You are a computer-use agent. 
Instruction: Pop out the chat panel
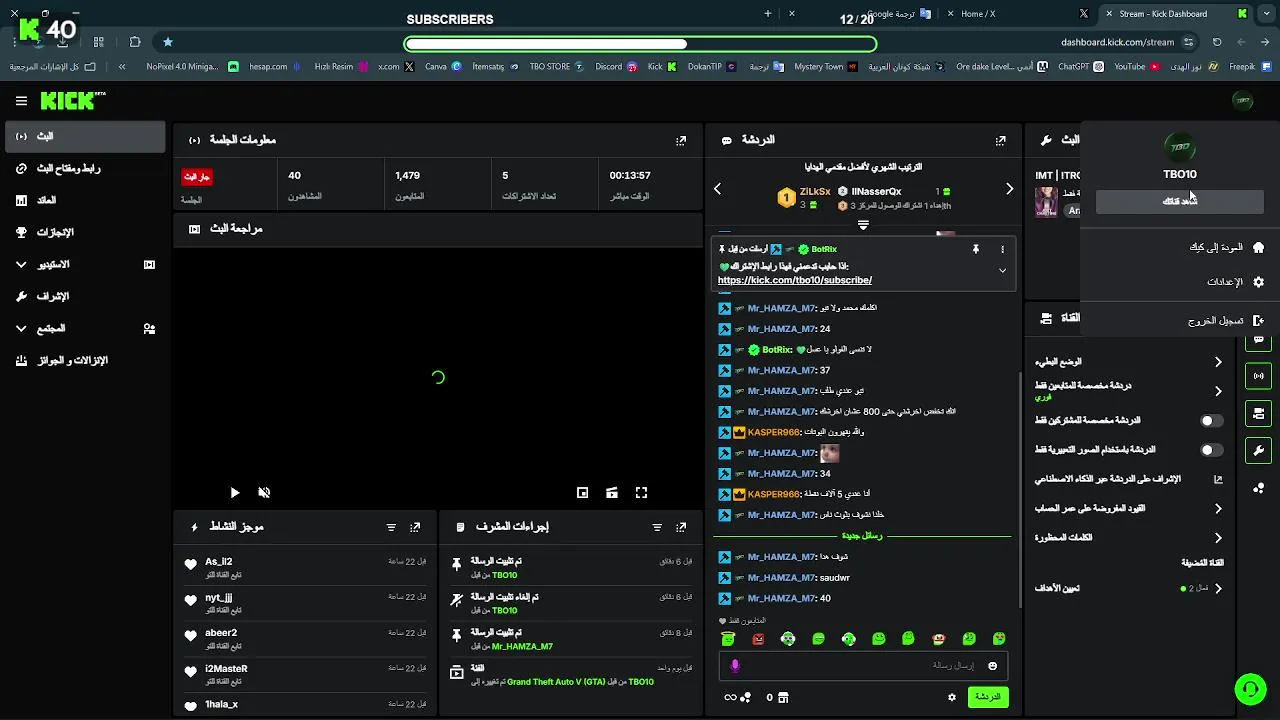click(x=1001, y=141)
